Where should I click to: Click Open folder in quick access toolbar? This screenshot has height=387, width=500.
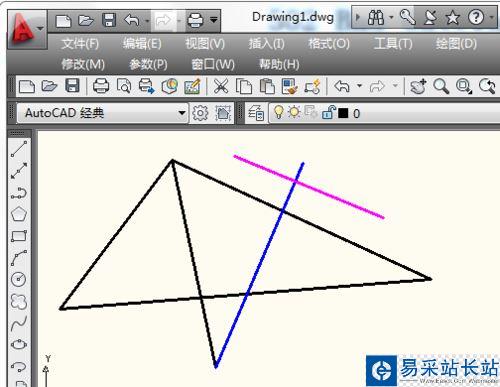click(x=86, y=21)
